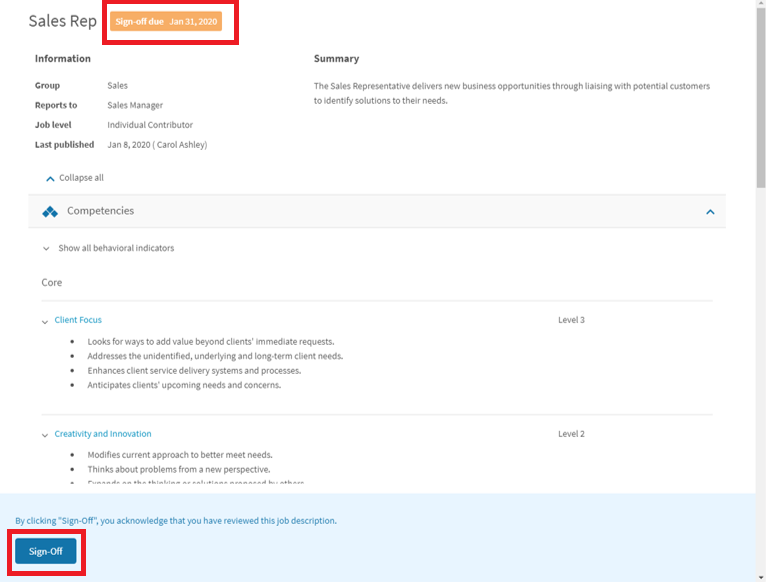Select the Collapse all text label
This screenshot has width=766, height=582.
pyautogui.click(x=81, y=178)
